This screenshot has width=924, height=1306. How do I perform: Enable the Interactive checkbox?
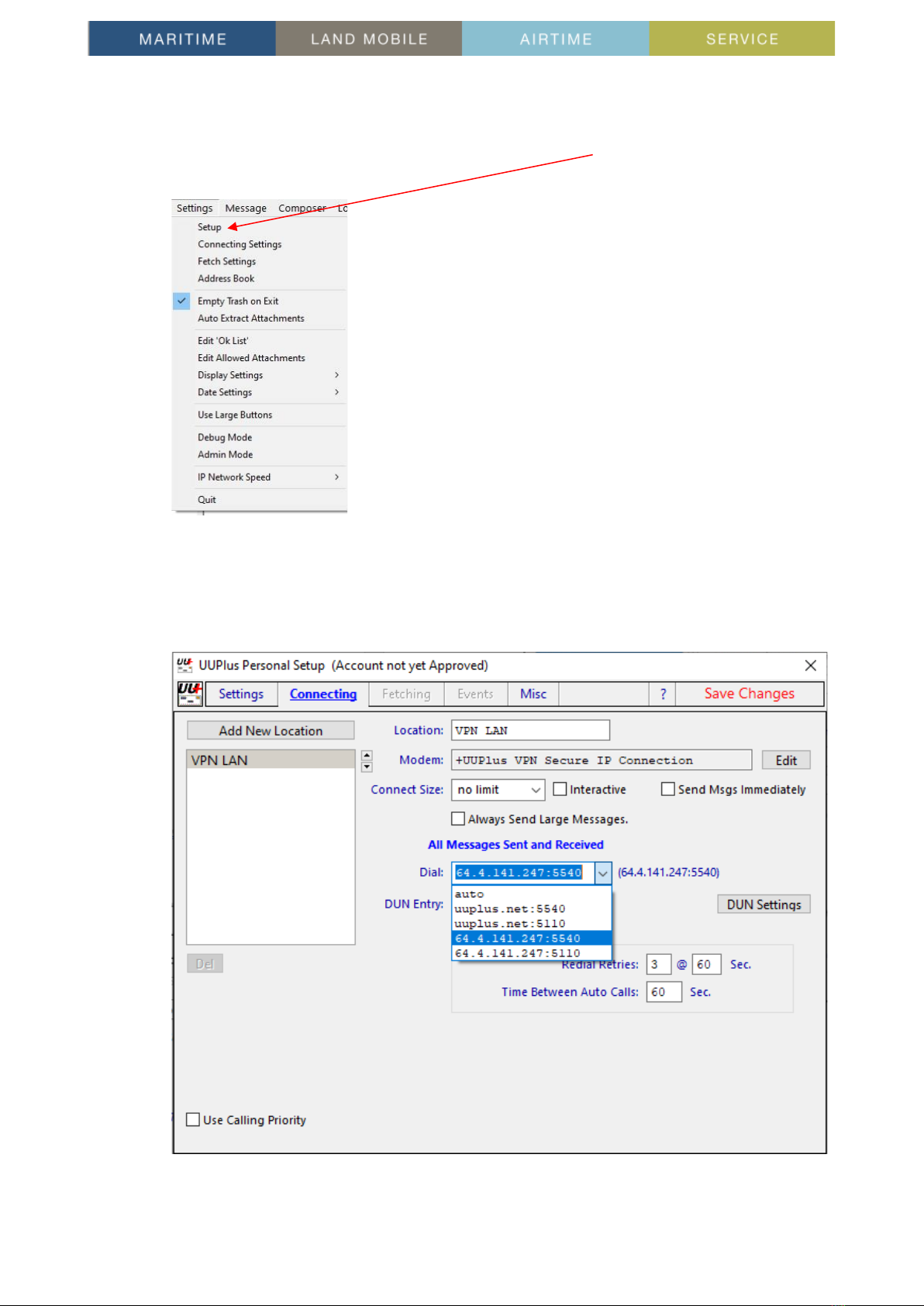[560, 789]
